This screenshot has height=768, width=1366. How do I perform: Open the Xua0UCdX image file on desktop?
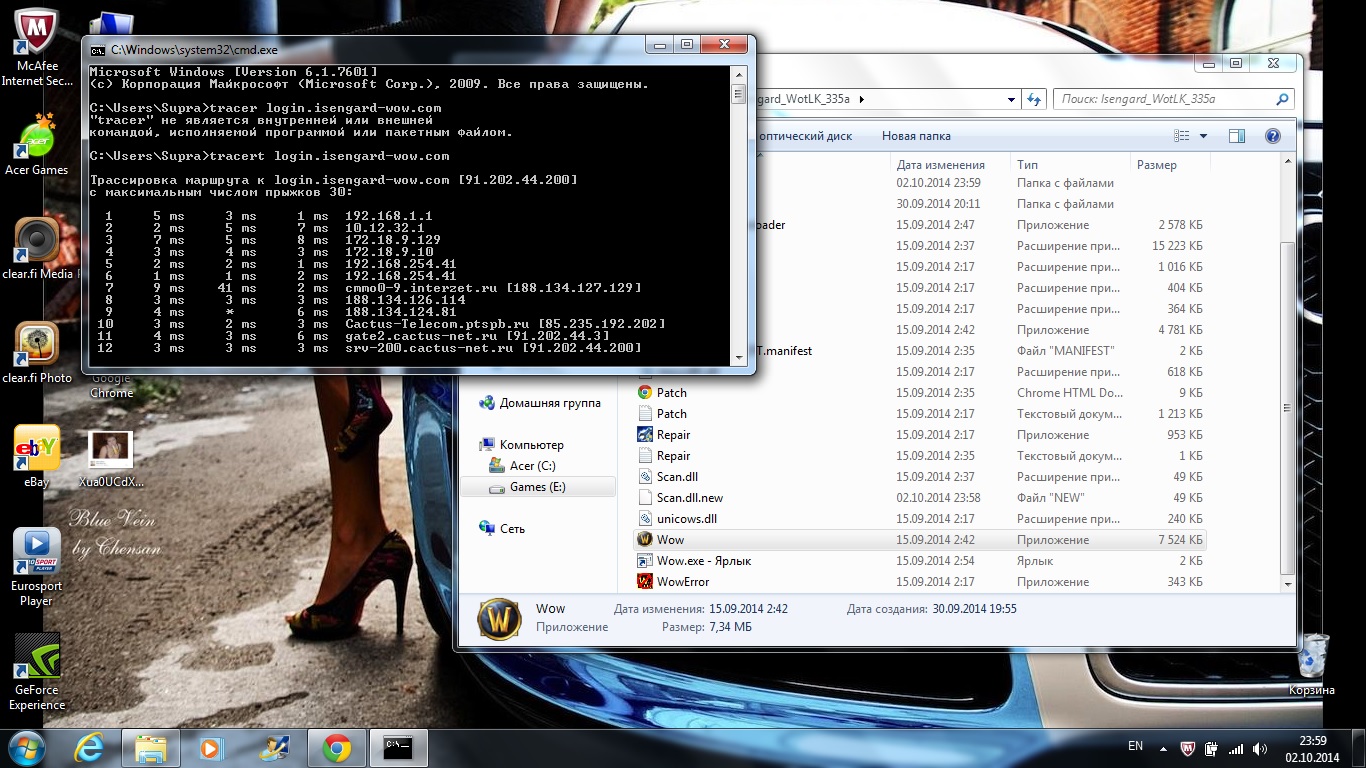point(111,458)
